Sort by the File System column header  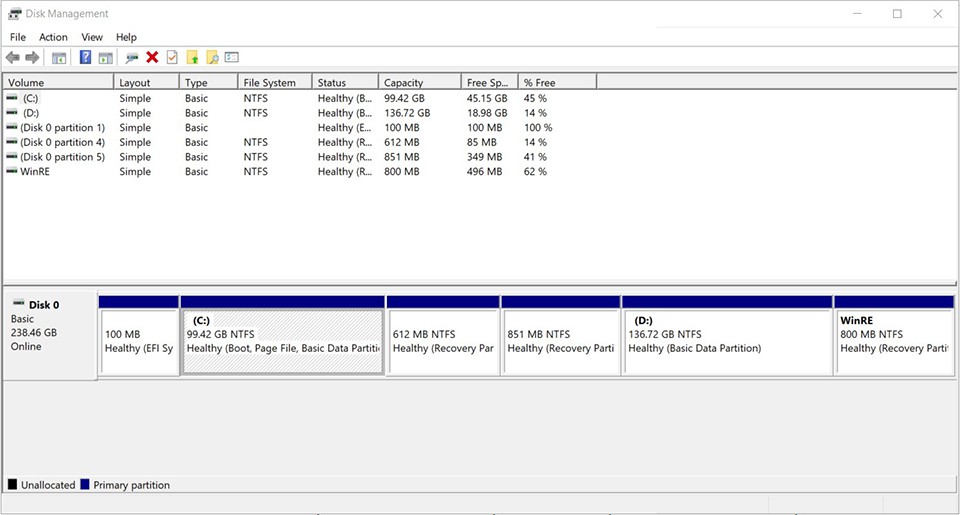click(x=275, y=82)
